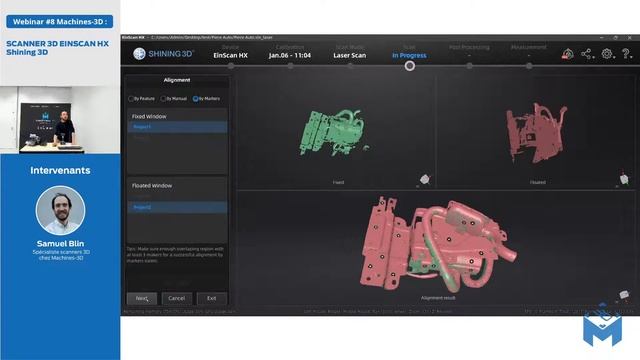Click the Next button
The image size is (640, 360).
[142, 298]
